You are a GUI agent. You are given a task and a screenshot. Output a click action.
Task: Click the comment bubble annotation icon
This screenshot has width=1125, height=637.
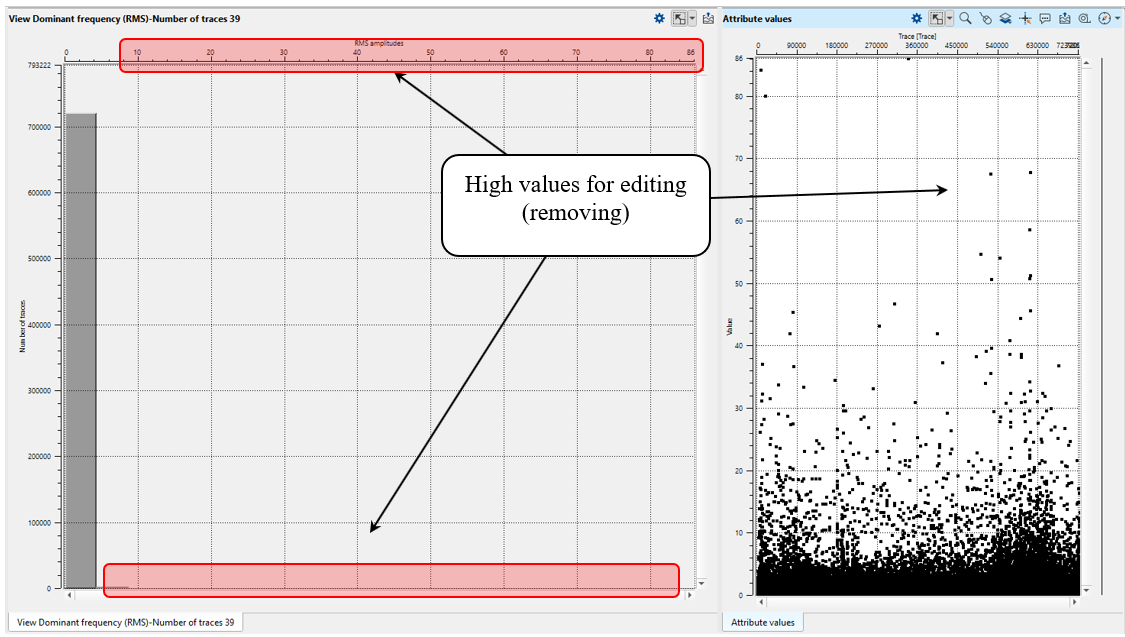point(1045,18)
